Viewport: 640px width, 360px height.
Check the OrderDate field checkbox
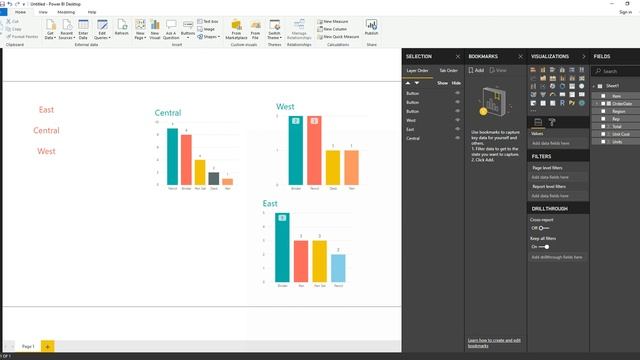603,104
